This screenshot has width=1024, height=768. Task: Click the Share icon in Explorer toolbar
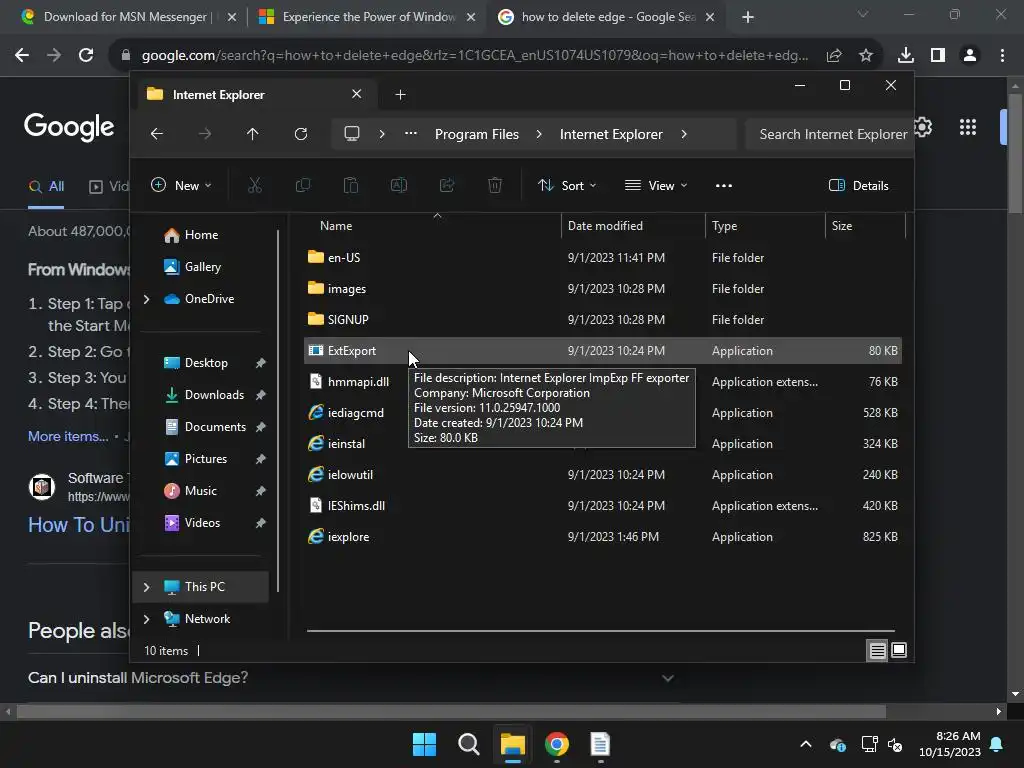(447, 185)
